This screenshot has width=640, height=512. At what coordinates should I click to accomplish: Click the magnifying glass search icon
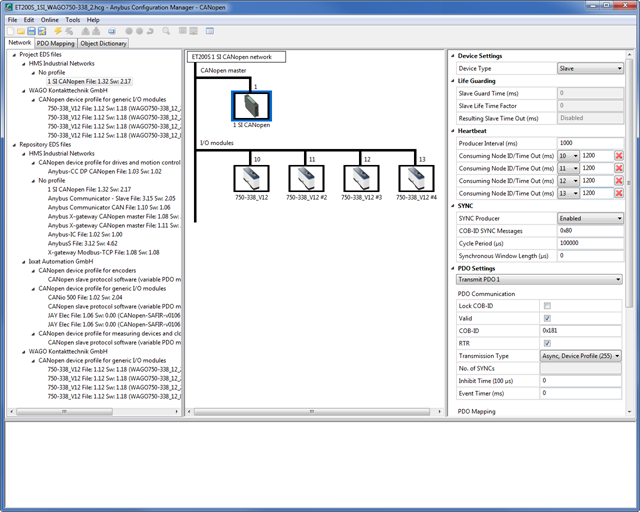pyautogui.click(x=166, y=31)
